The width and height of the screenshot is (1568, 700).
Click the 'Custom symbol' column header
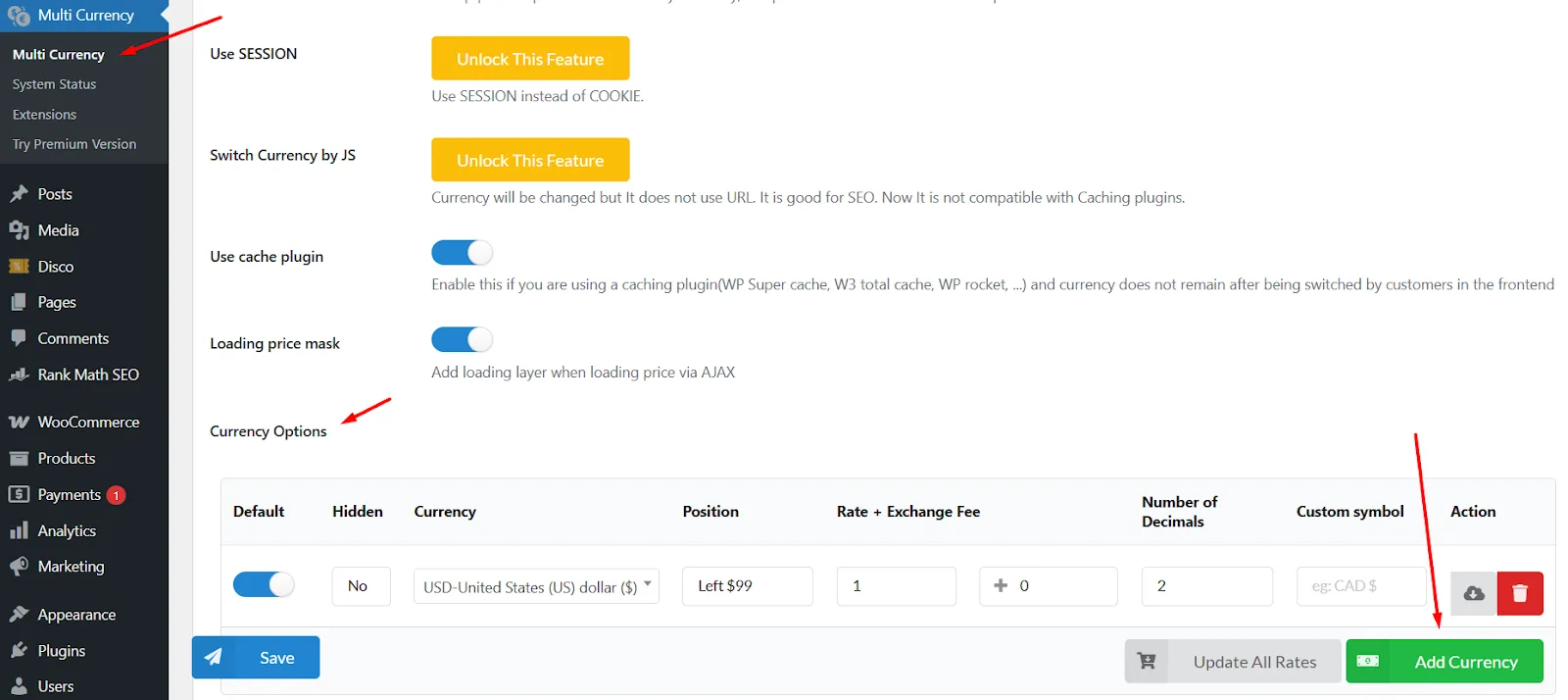click(1350, 512)
